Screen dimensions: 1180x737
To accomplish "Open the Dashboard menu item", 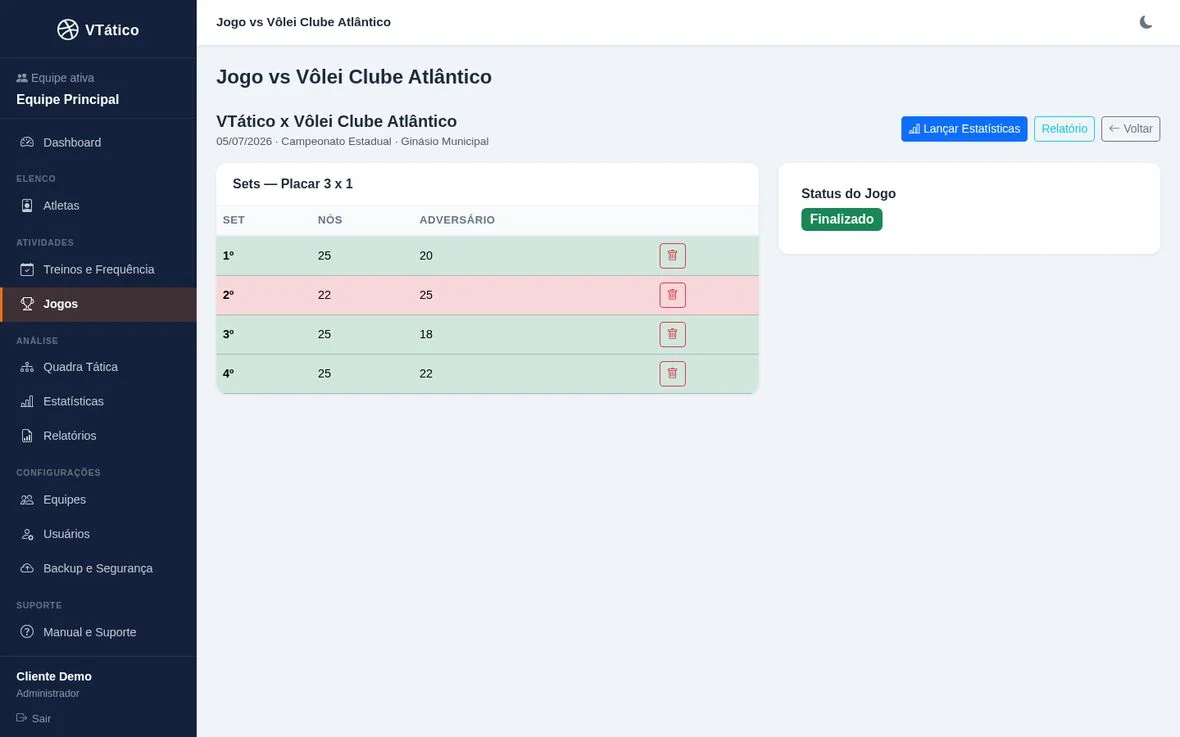I will [99, 142].
